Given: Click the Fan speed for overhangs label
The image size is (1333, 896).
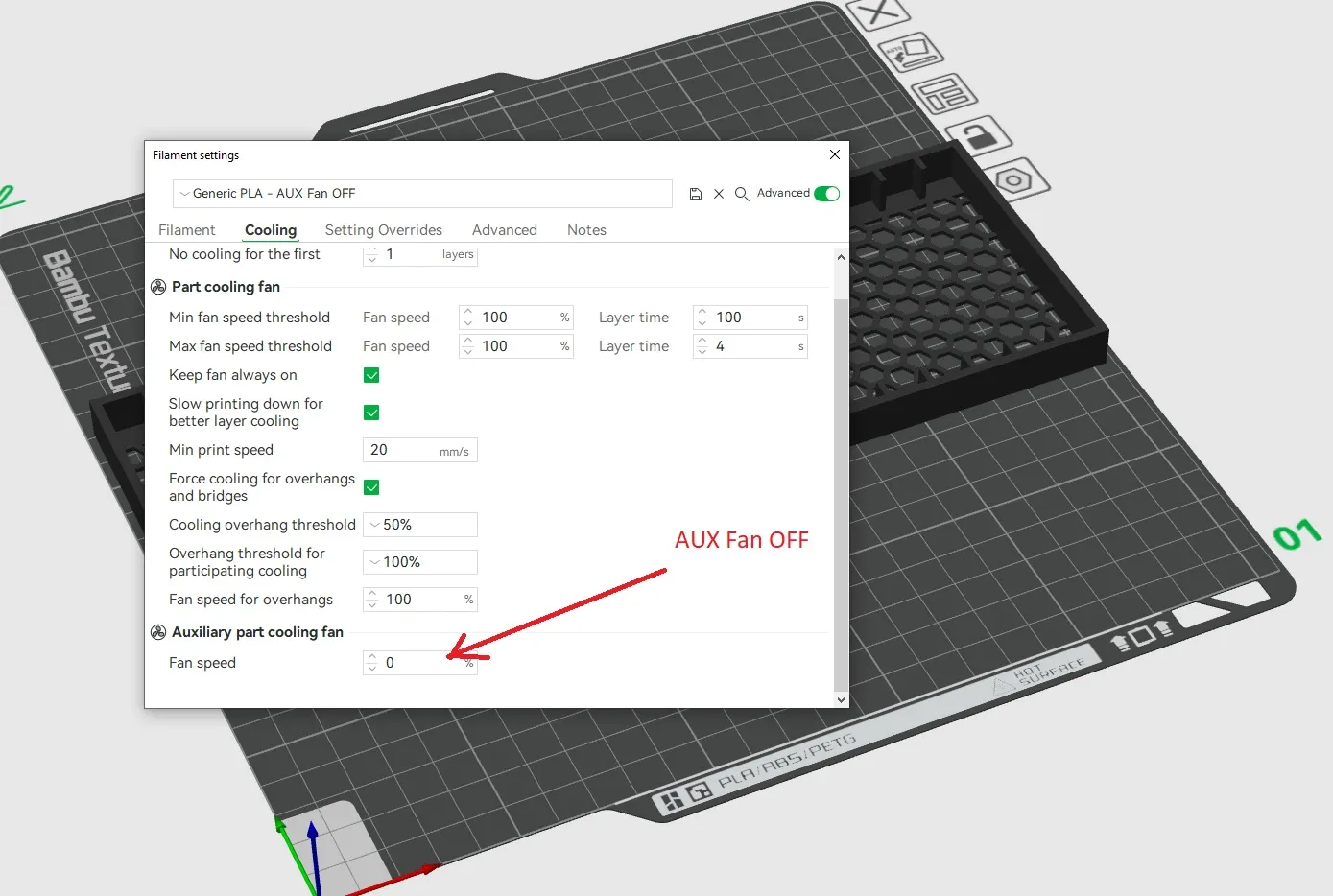Looking at the screenshot, I should (250, 600).
